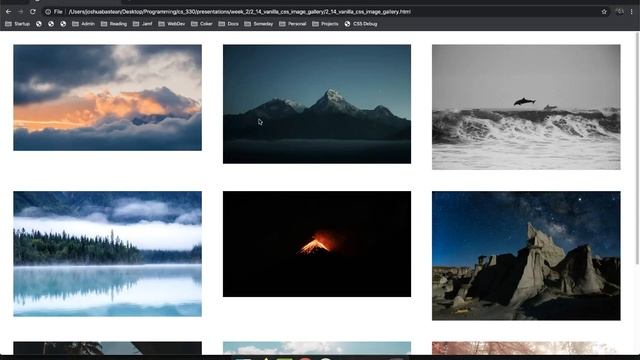Open the Someday bookmarks folder
The image size is (640, 360).
(259, 24)
